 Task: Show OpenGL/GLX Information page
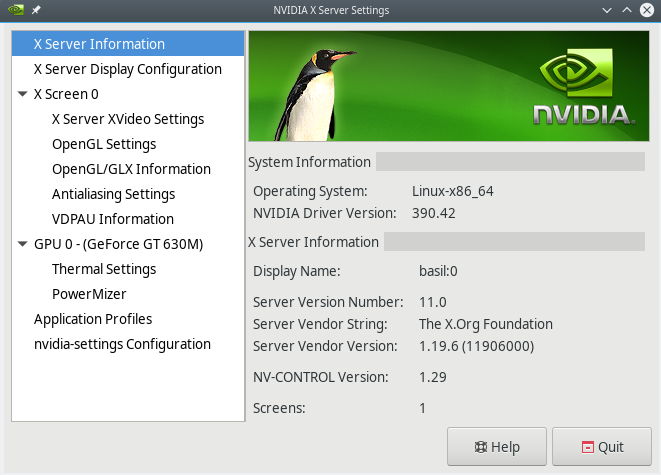pyautogui.click(x=131, y=169)
